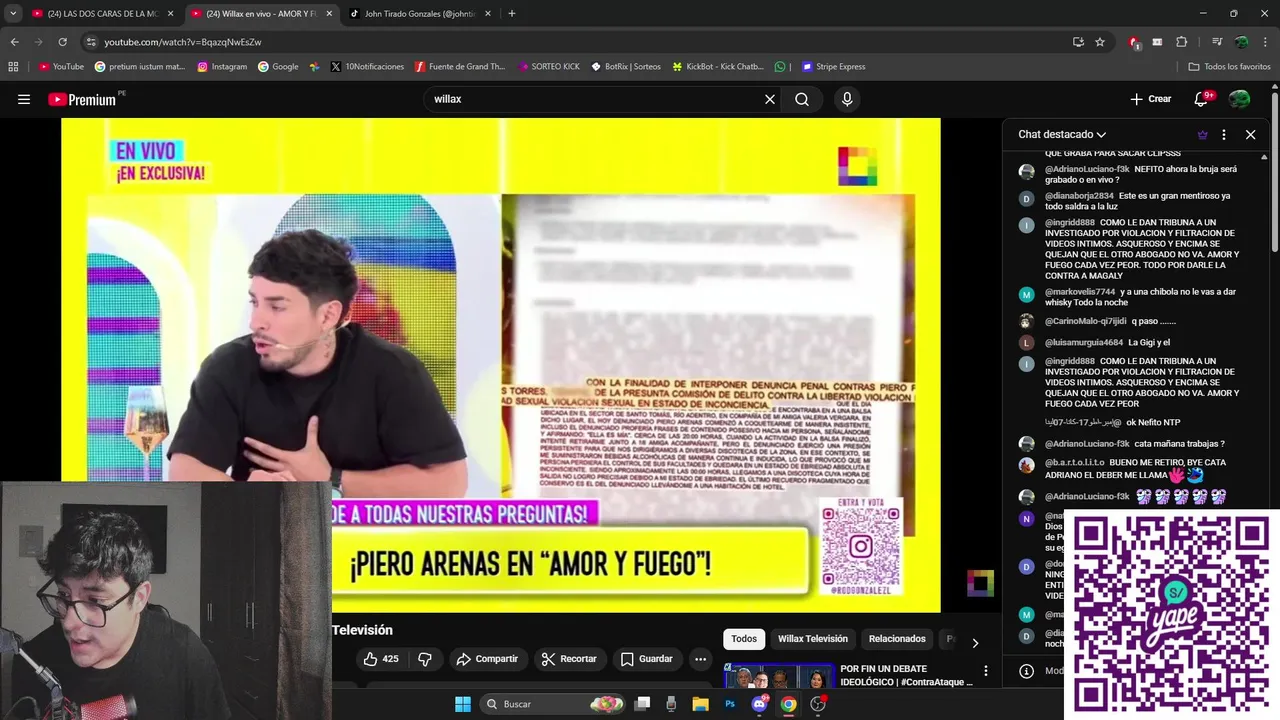The height and width of the screenshot is (720, 1280).
Task: Open Chrome extensions puzzle icon
Action: point(1181,42)
